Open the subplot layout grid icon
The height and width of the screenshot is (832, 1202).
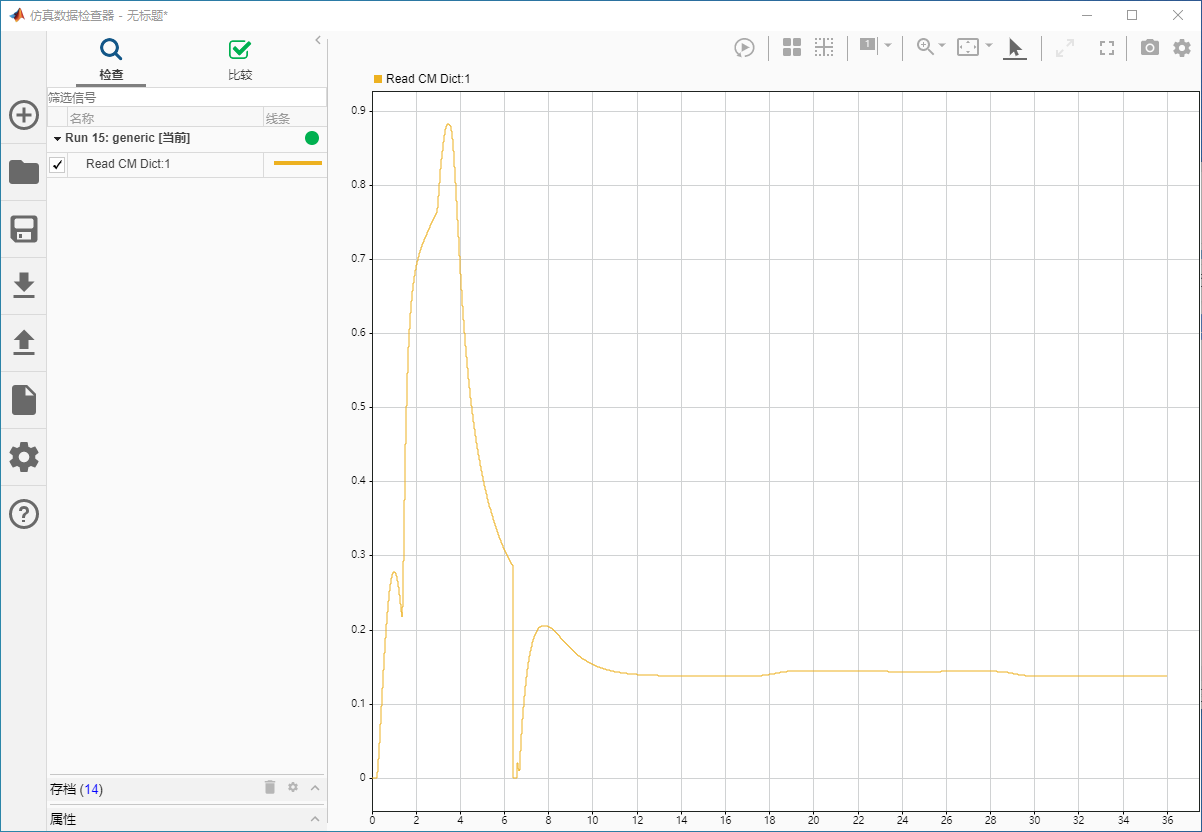click(x=792, y=47)
